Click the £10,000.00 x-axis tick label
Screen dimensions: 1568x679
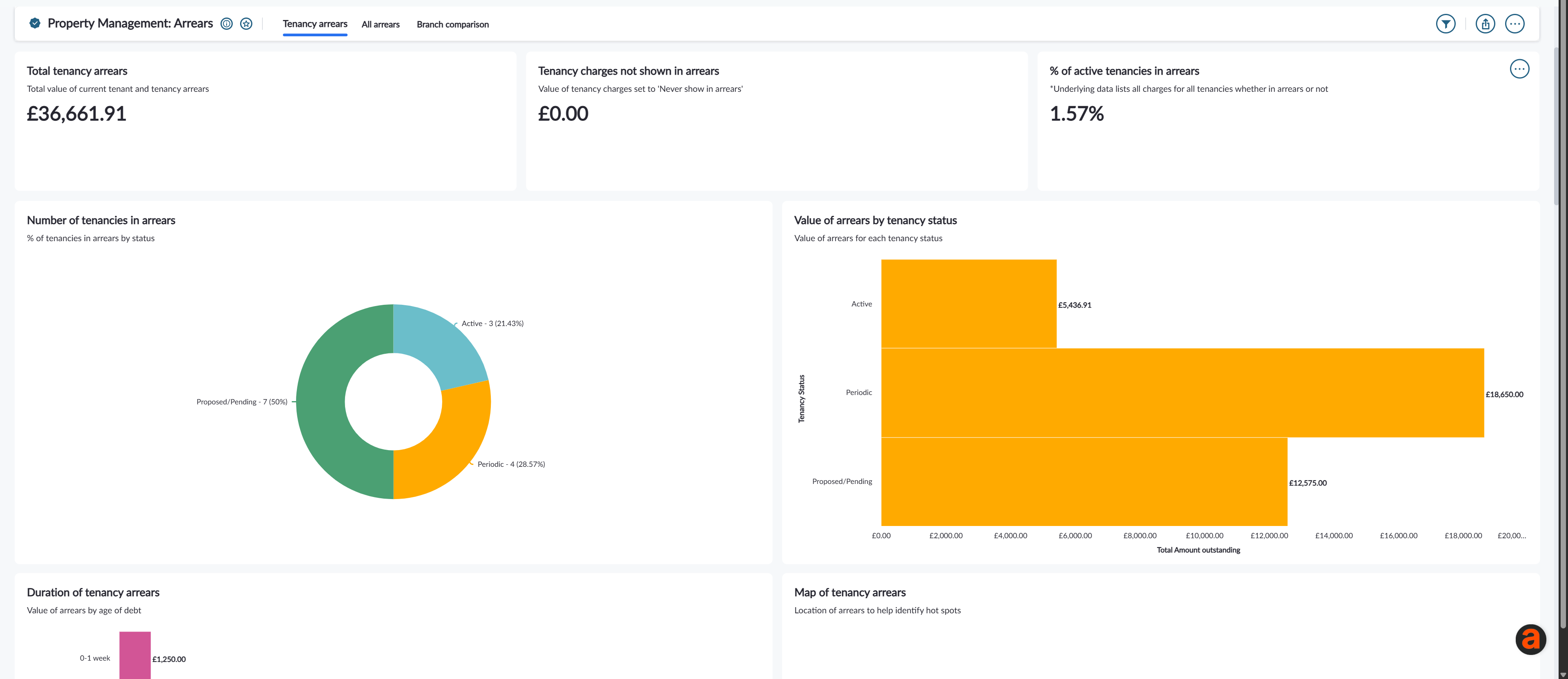(x=1204, y=535)
